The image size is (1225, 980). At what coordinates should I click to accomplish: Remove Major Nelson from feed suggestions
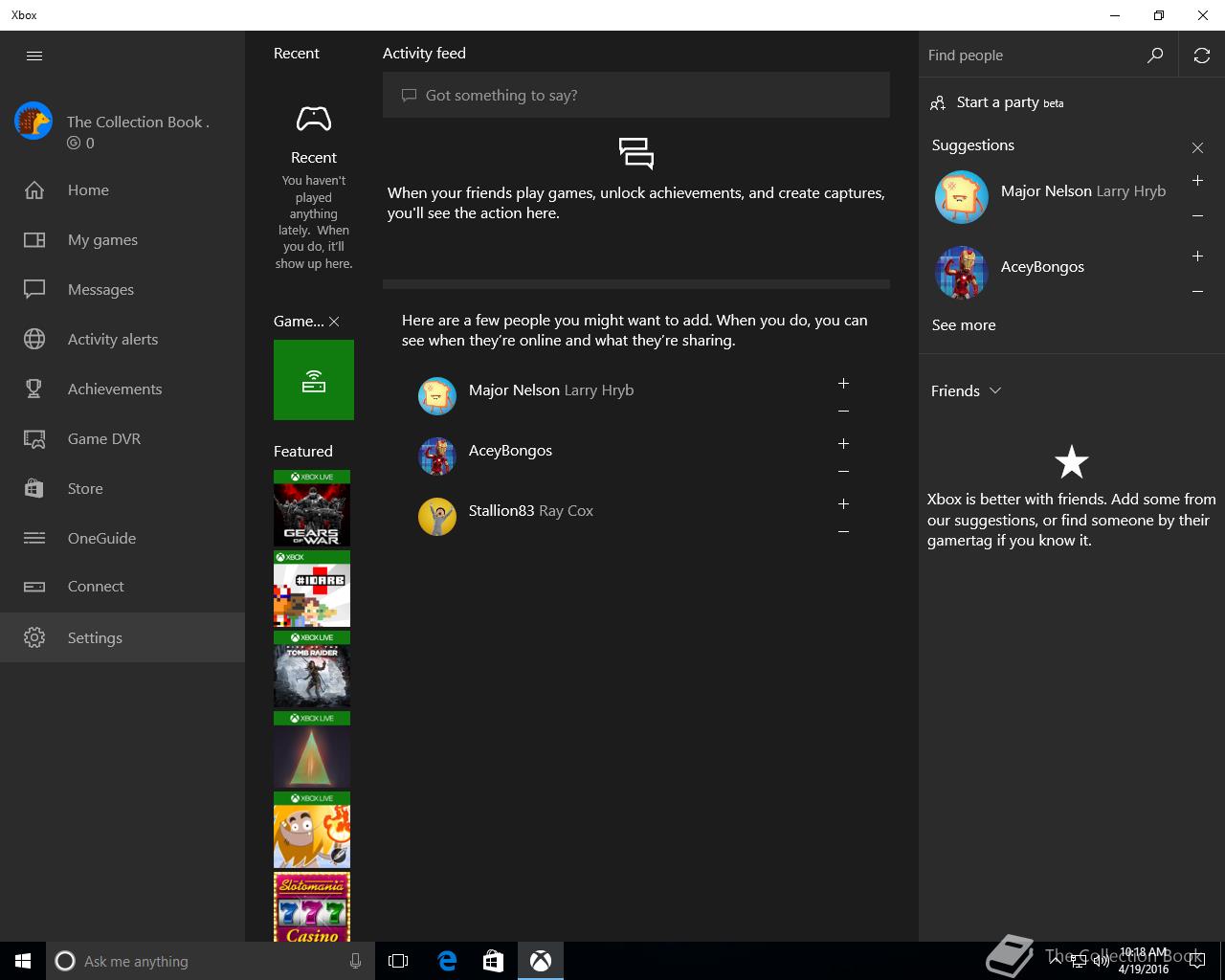click(x=843, y=412)
